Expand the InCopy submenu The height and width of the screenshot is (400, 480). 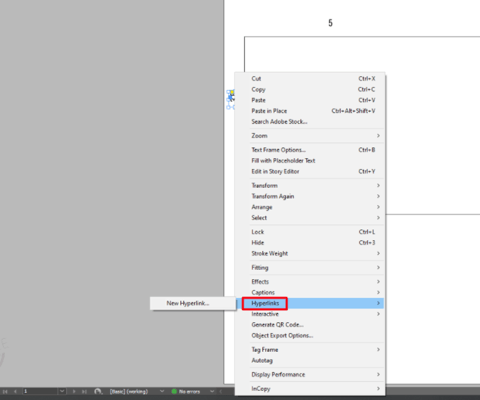tap(310, 389)
